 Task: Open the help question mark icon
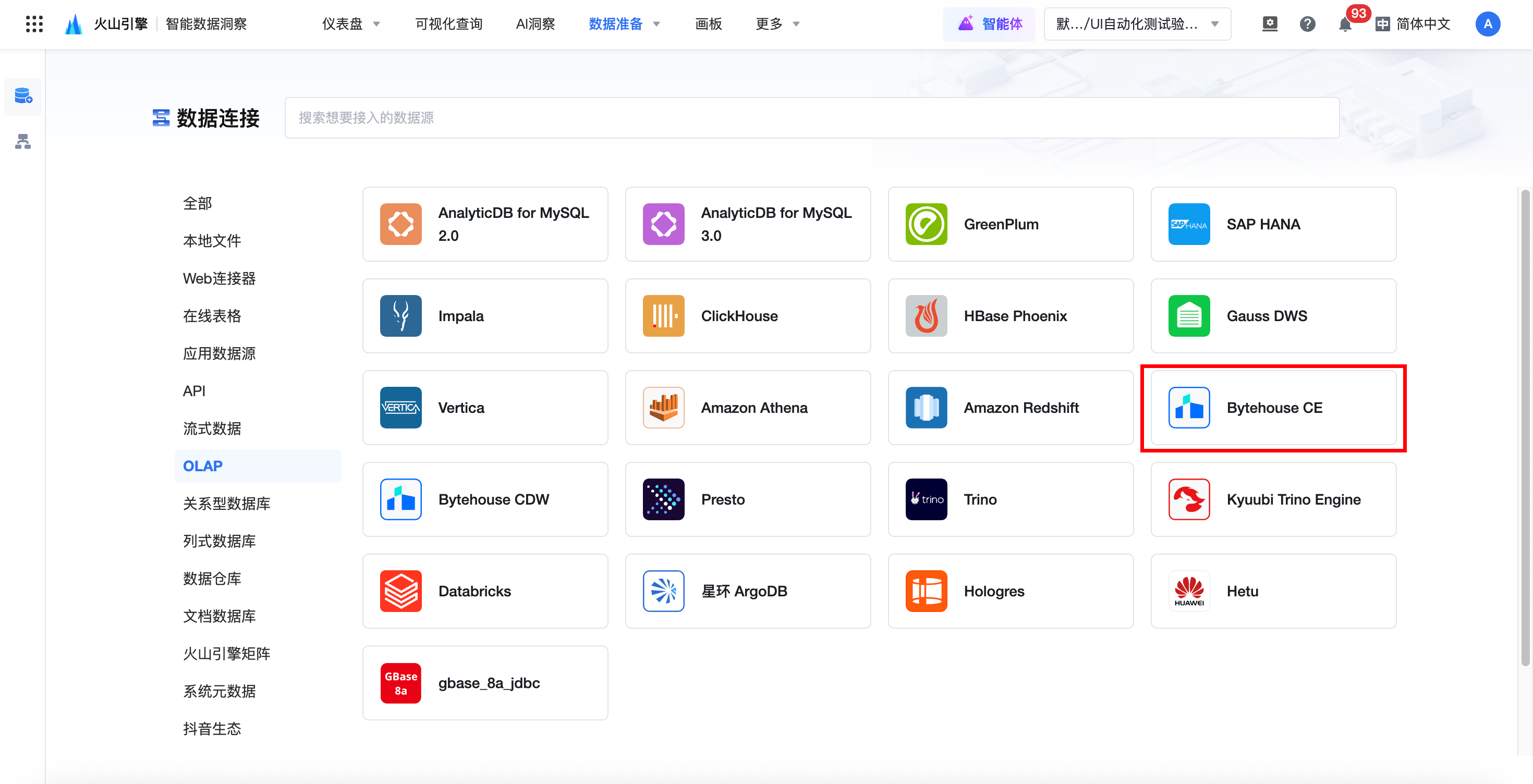(1307, 24)
